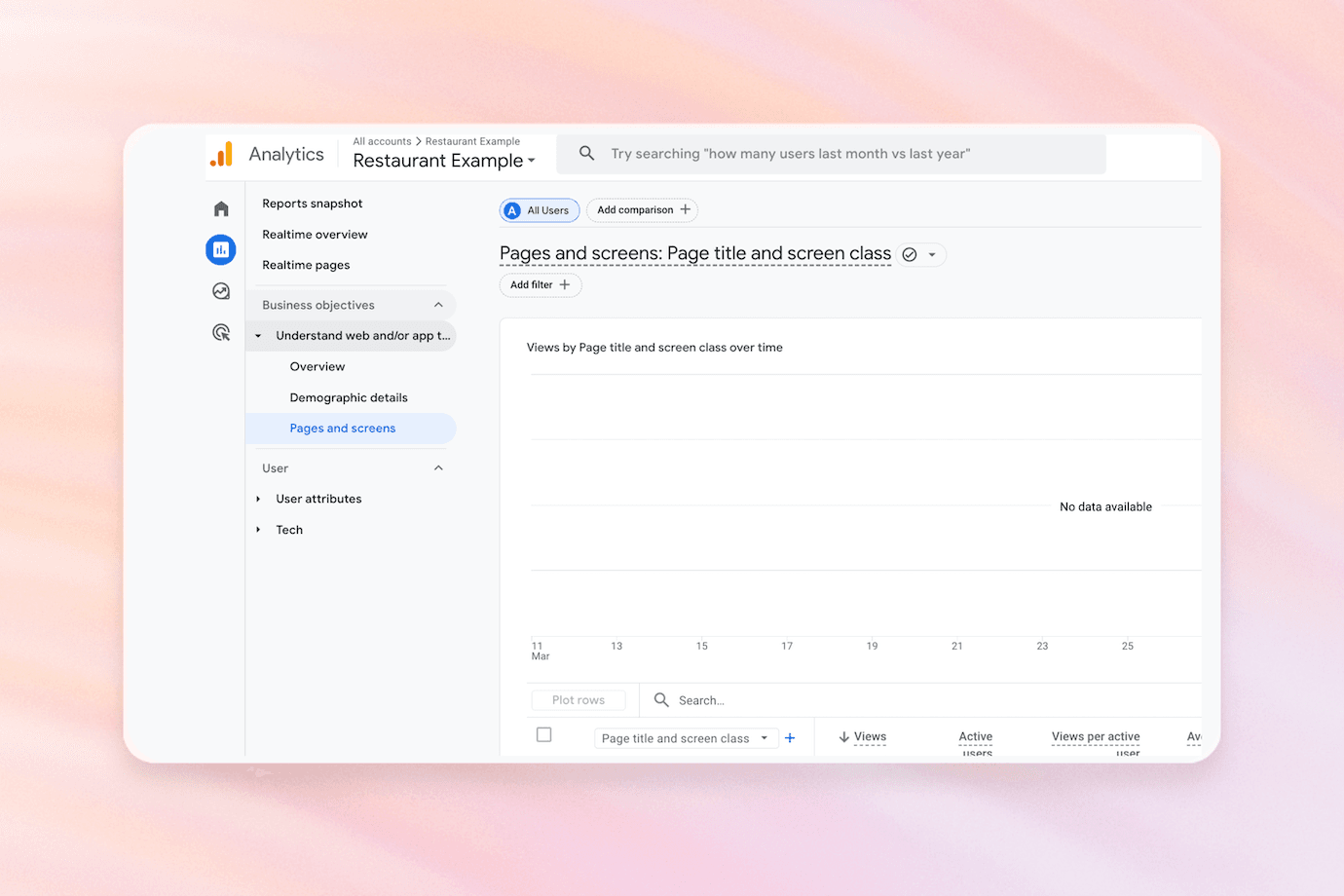This screenshot has height=896, width=1344.
Task: Select the Reports bar chart icon
Action: pyautogui.click(x=221, y=250)
